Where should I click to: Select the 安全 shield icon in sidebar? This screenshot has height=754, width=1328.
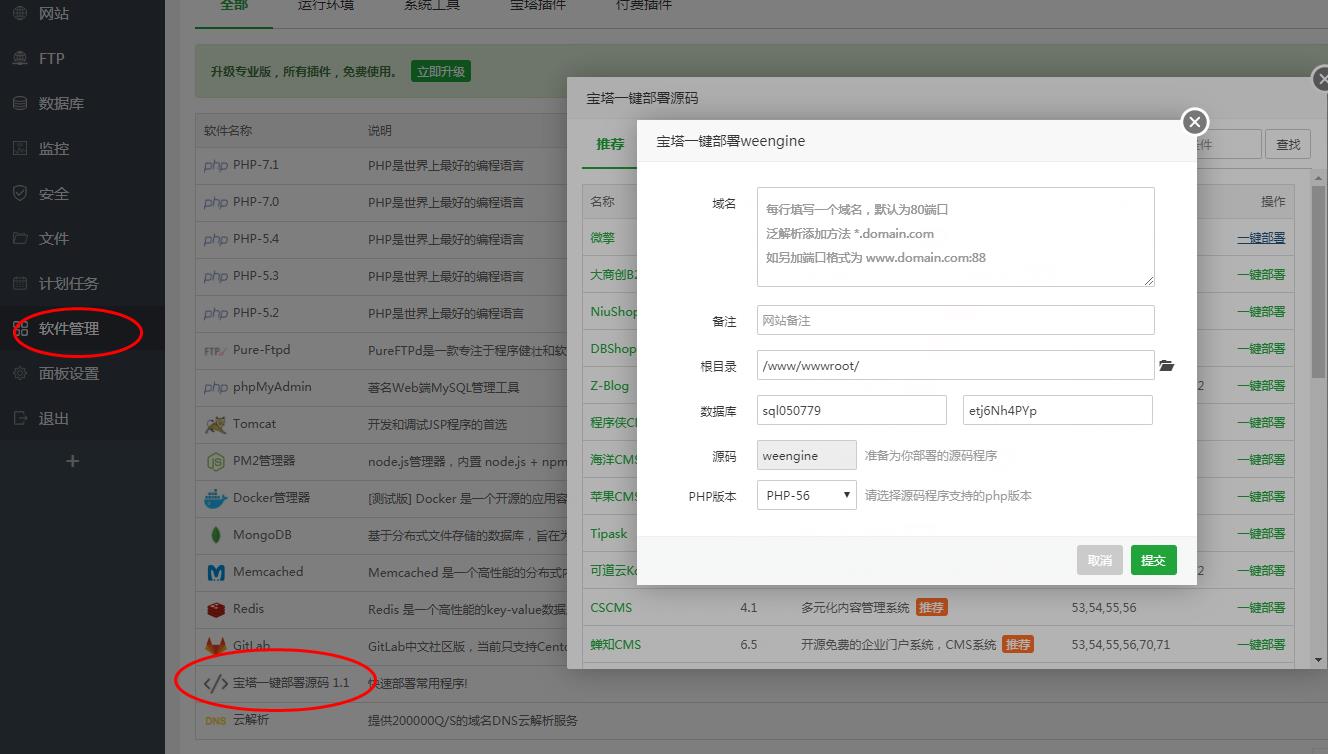pos(20,193)
